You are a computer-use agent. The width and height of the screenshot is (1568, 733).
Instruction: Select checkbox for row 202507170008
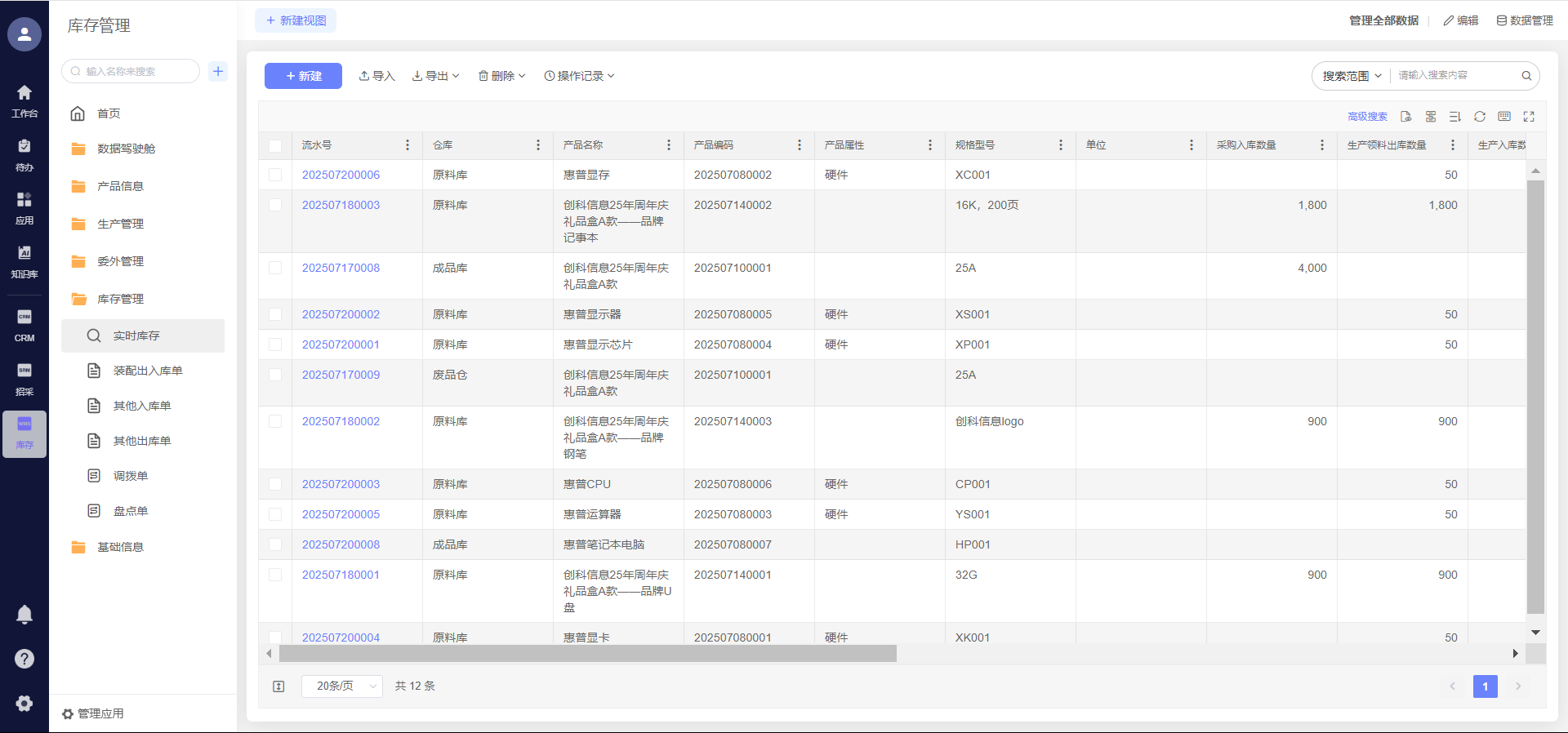point(275,268)
